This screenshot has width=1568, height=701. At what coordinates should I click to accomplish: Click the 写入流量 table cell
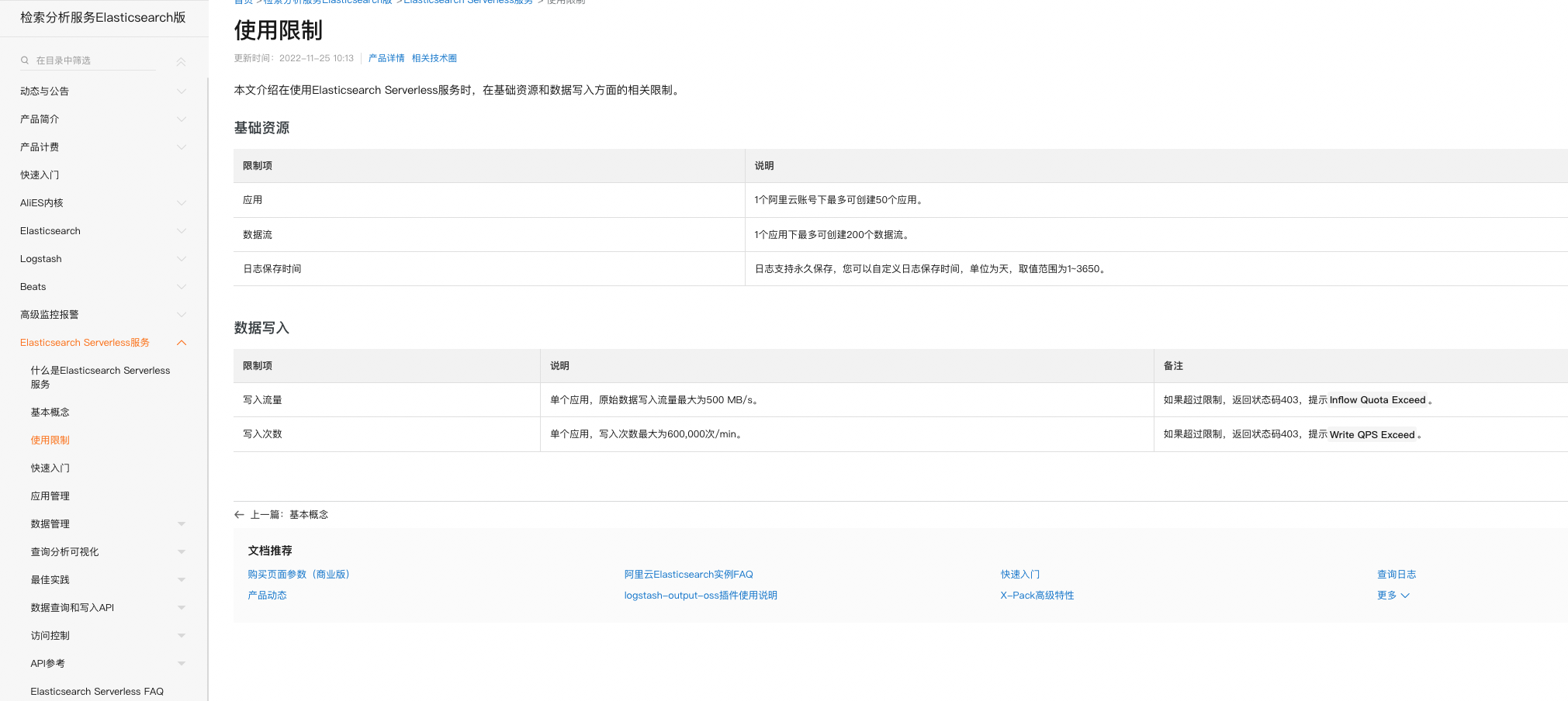coord(386,400)
